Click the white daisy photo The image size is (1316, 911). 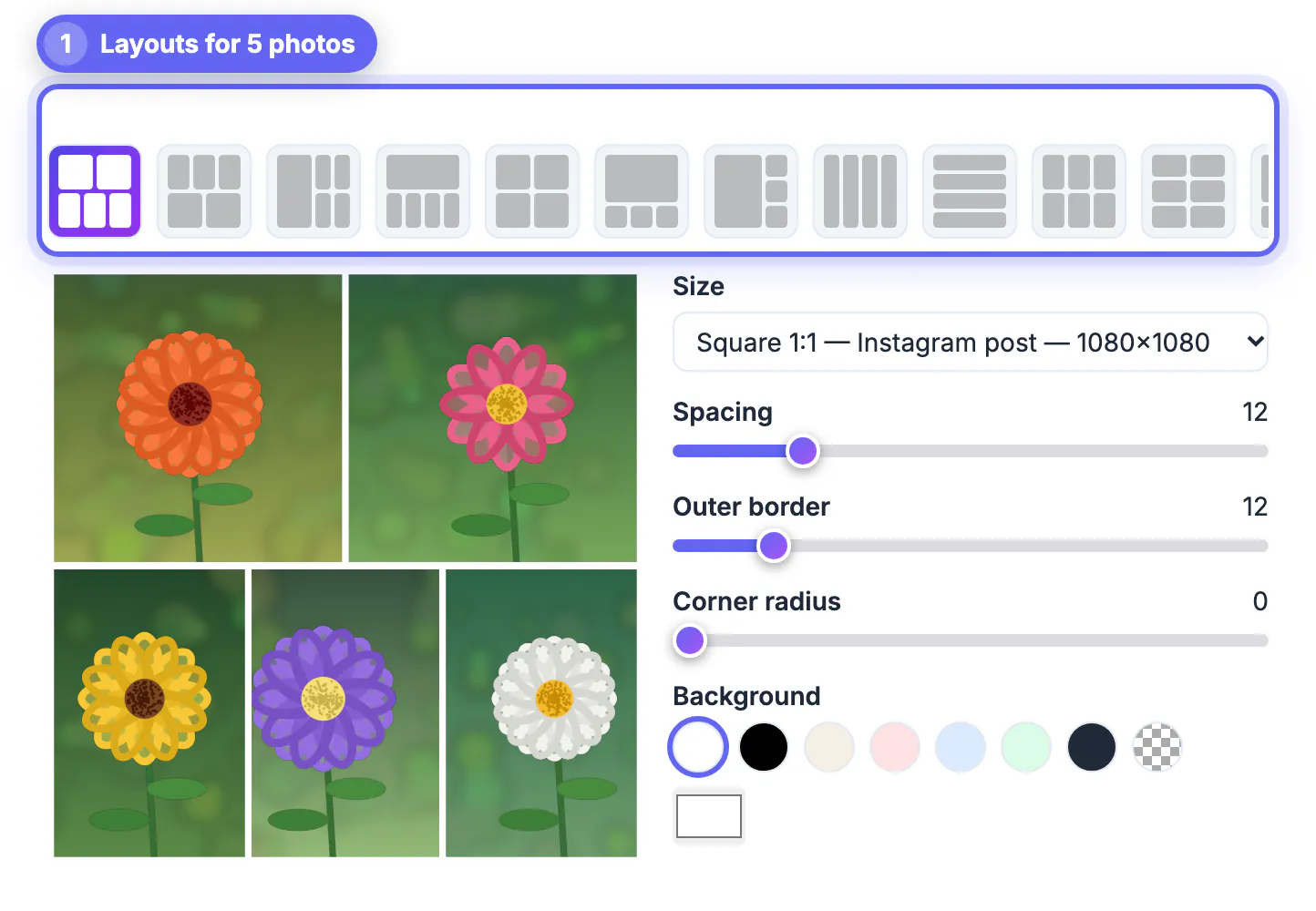pyautogui.click(x=541, y=713)
